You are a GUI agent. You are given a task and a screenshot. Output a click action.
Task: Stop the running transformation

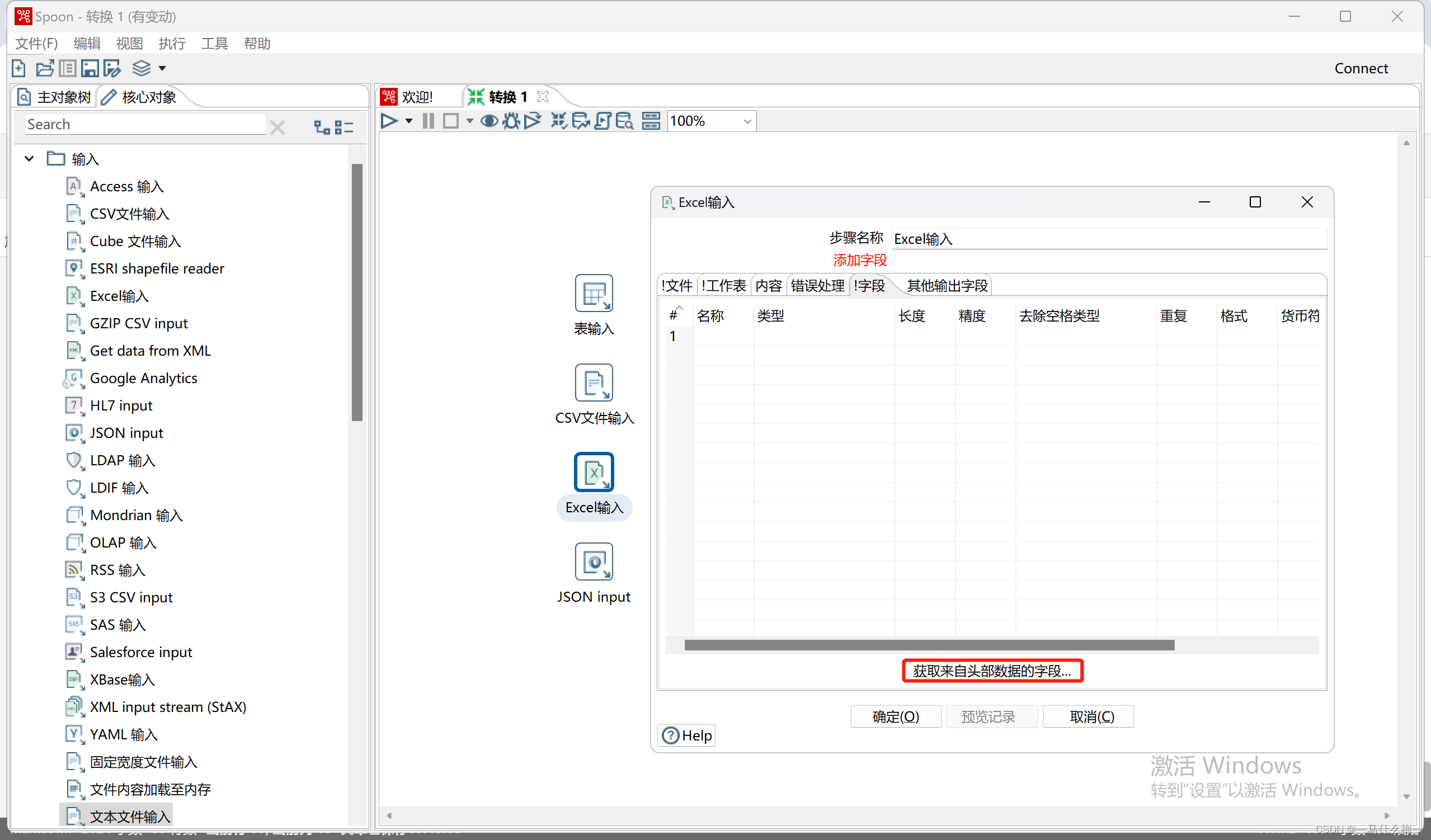pos(451,121)
